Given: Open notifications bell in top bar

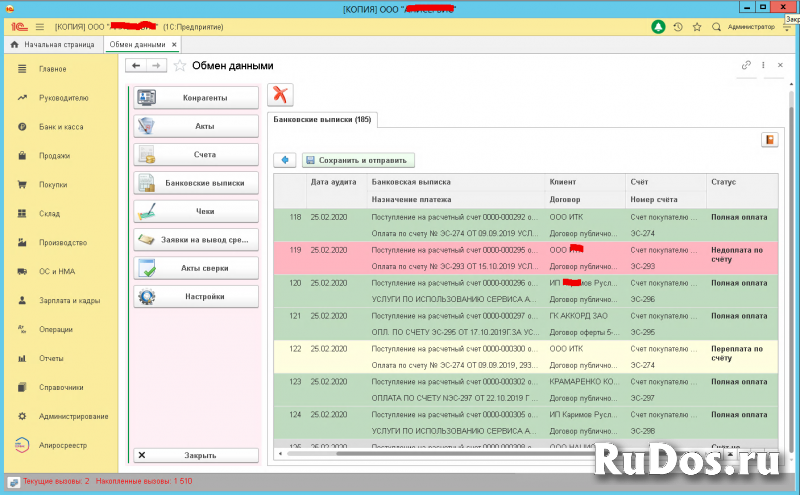Looking at the screenshot, I should [x=657, y=27].
